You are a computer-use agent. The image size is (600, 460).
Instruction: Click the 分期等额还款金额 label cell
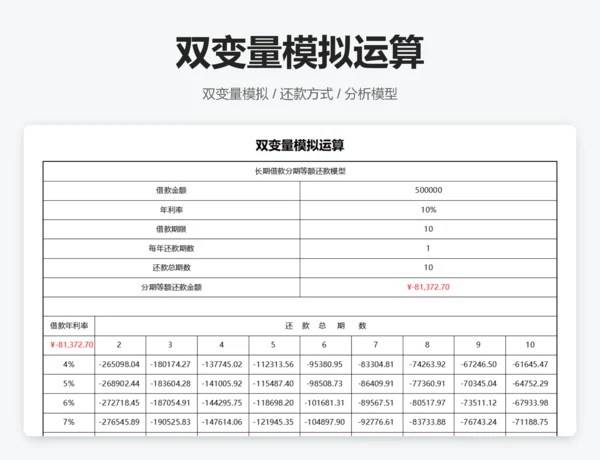(x=171, y=287)
